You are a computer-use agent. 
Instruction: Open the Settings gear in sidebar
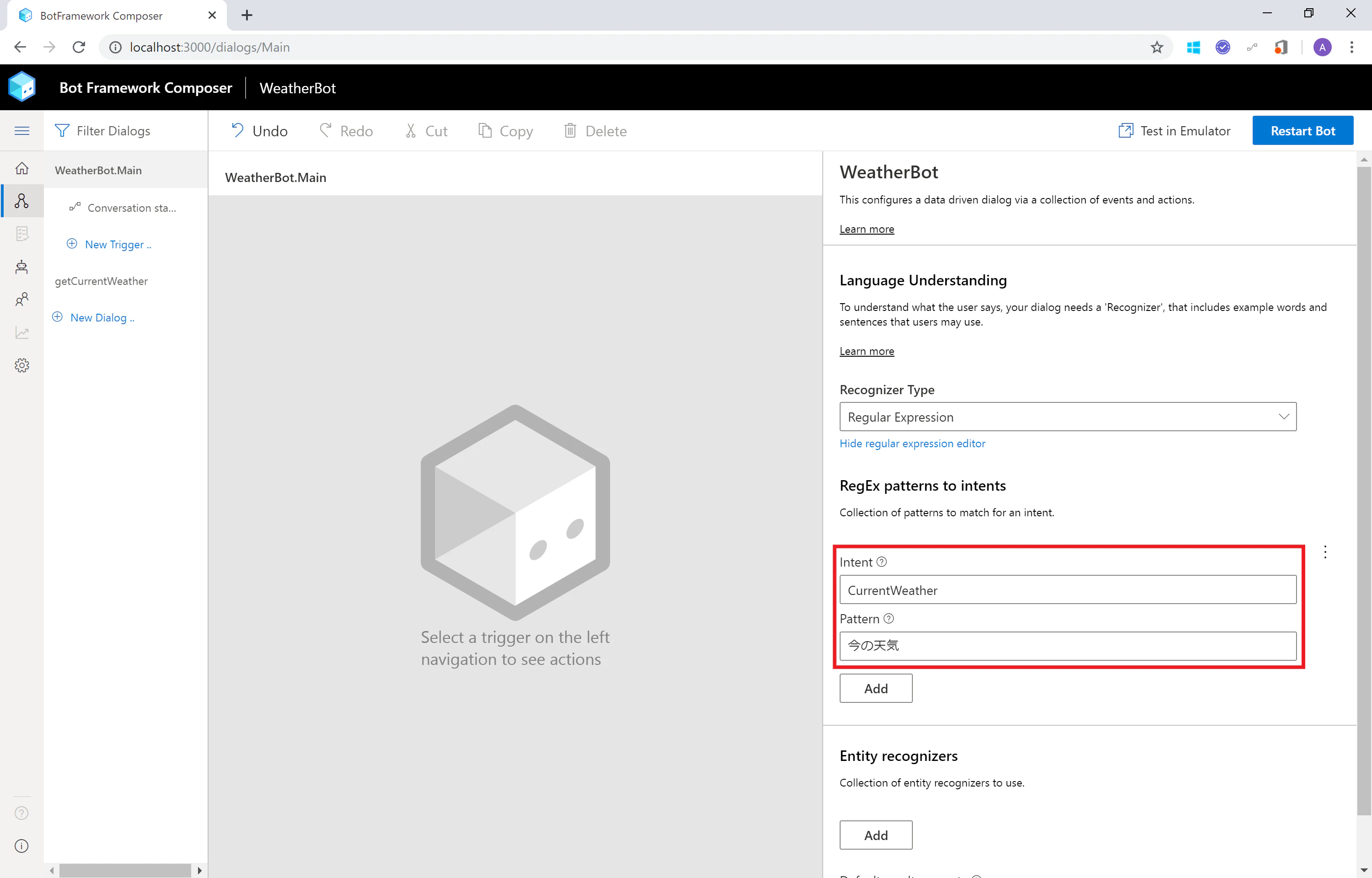[x=21, y=365]
